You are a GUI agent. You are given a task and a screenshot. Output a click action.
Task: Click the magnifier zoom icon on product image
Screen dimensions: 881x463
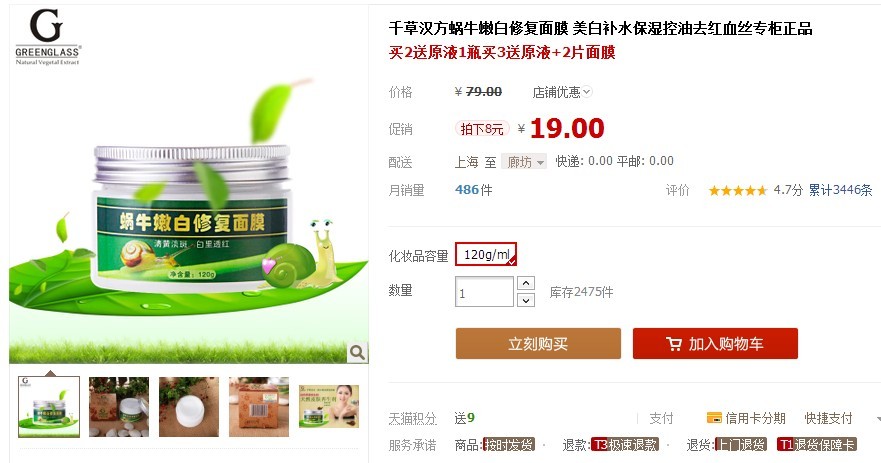(357, 352)
